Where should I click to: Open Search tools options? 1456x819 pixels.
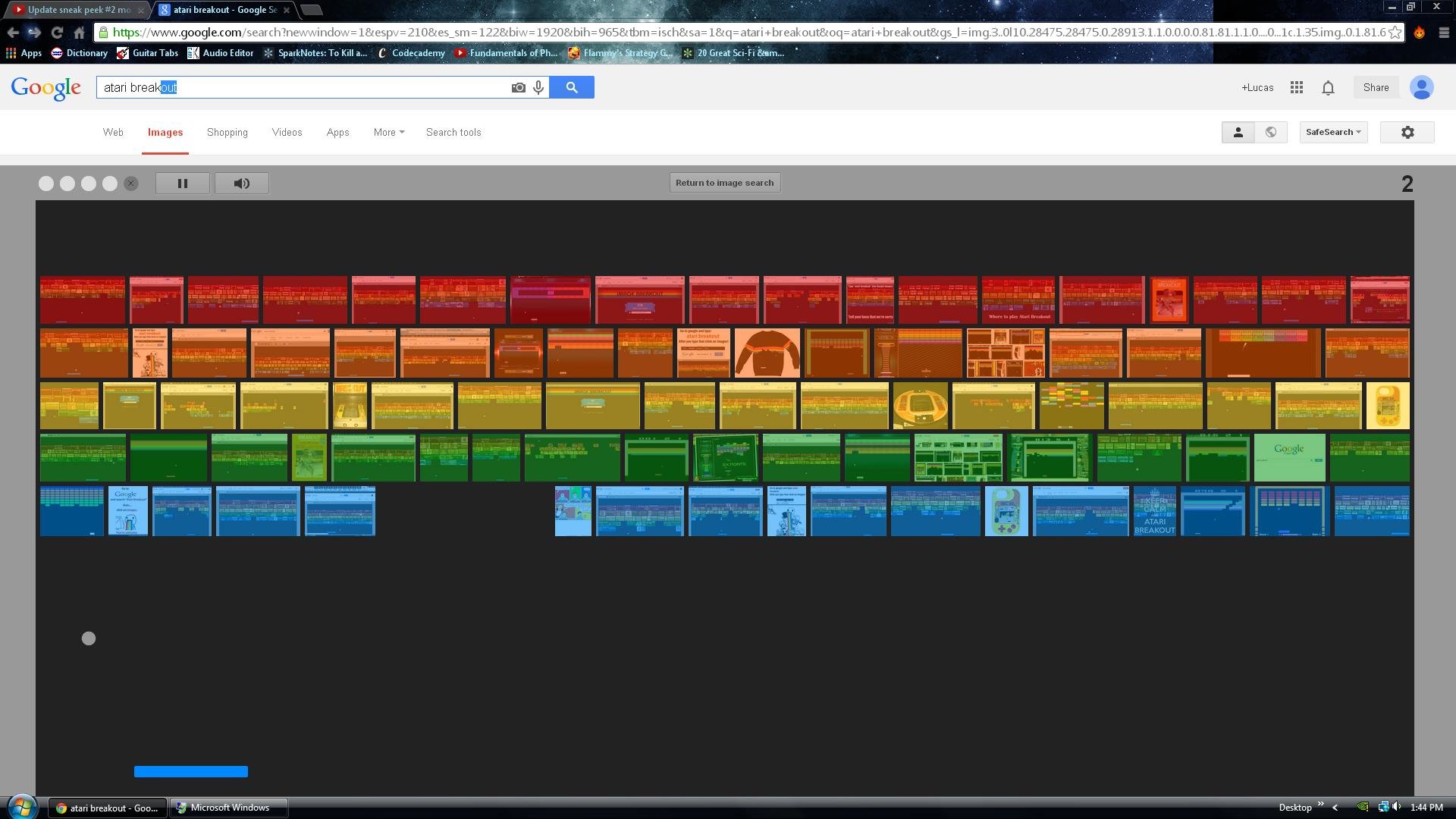(453, 132)
